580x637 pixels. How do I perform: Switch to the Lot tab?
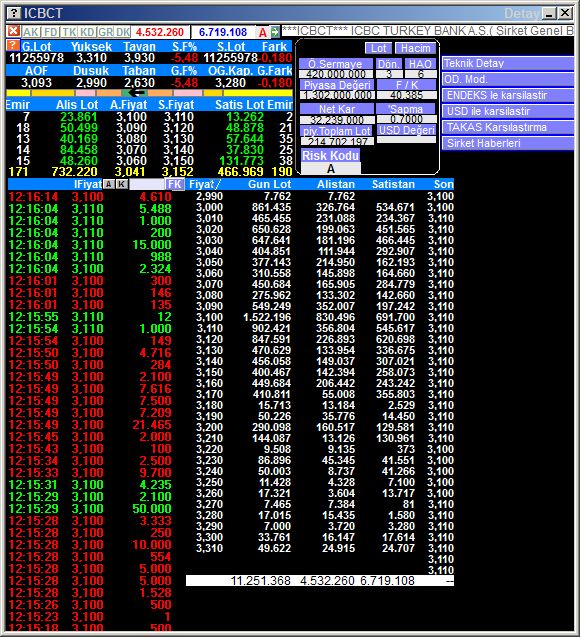pyautogui.click(x=379, y=48)
